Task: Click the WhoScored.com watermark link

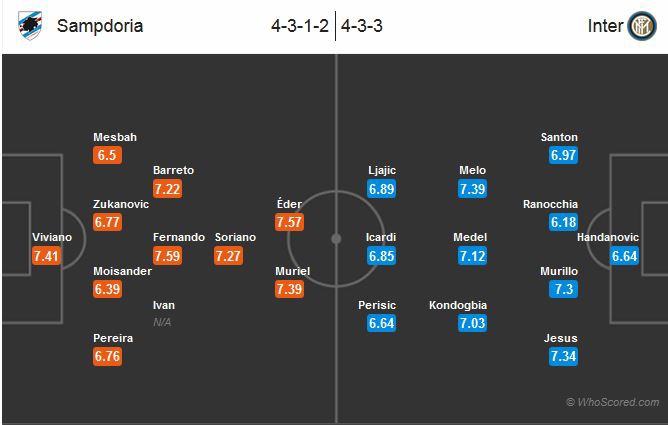Action: [x=613, y=402]
